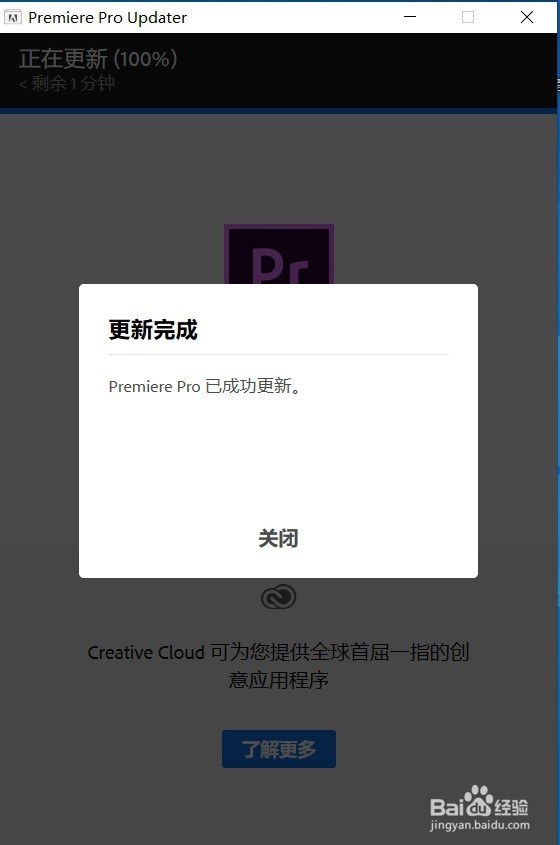Image resolution: width=560 pixels, height=845 pixels.
Task: Click the Premiere Pro app icon
Action: click(x=279, y=254)
